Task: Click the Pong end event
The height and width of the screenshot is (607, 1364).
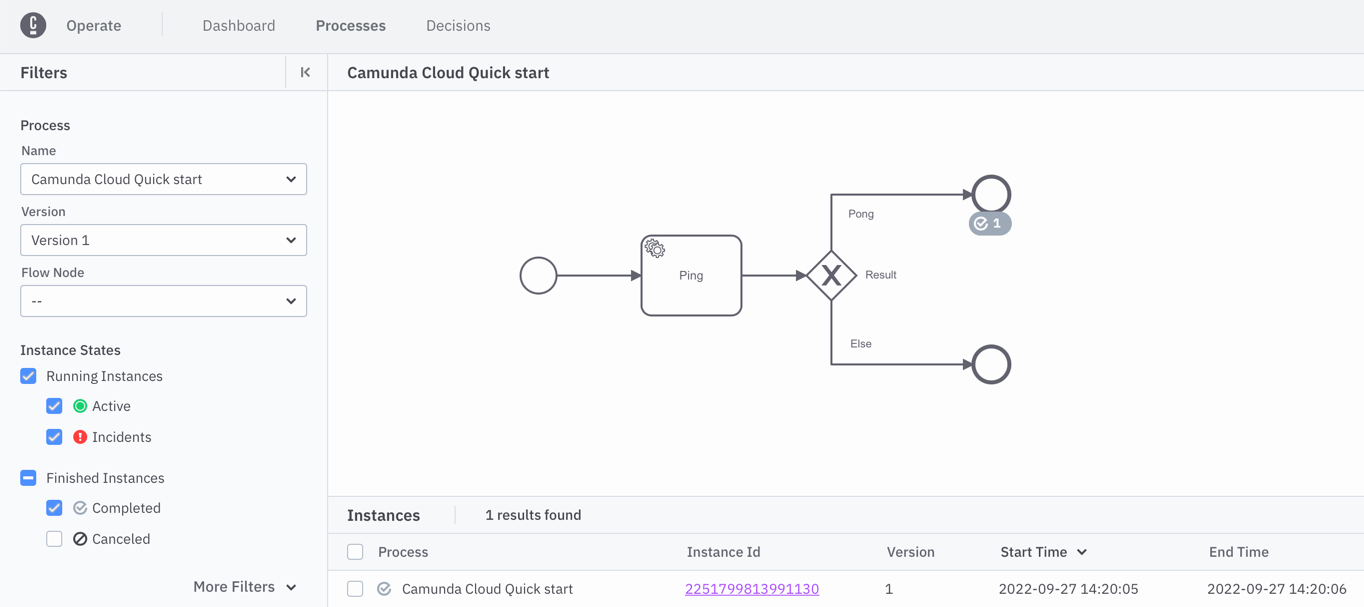Action: tap(991, 194)
